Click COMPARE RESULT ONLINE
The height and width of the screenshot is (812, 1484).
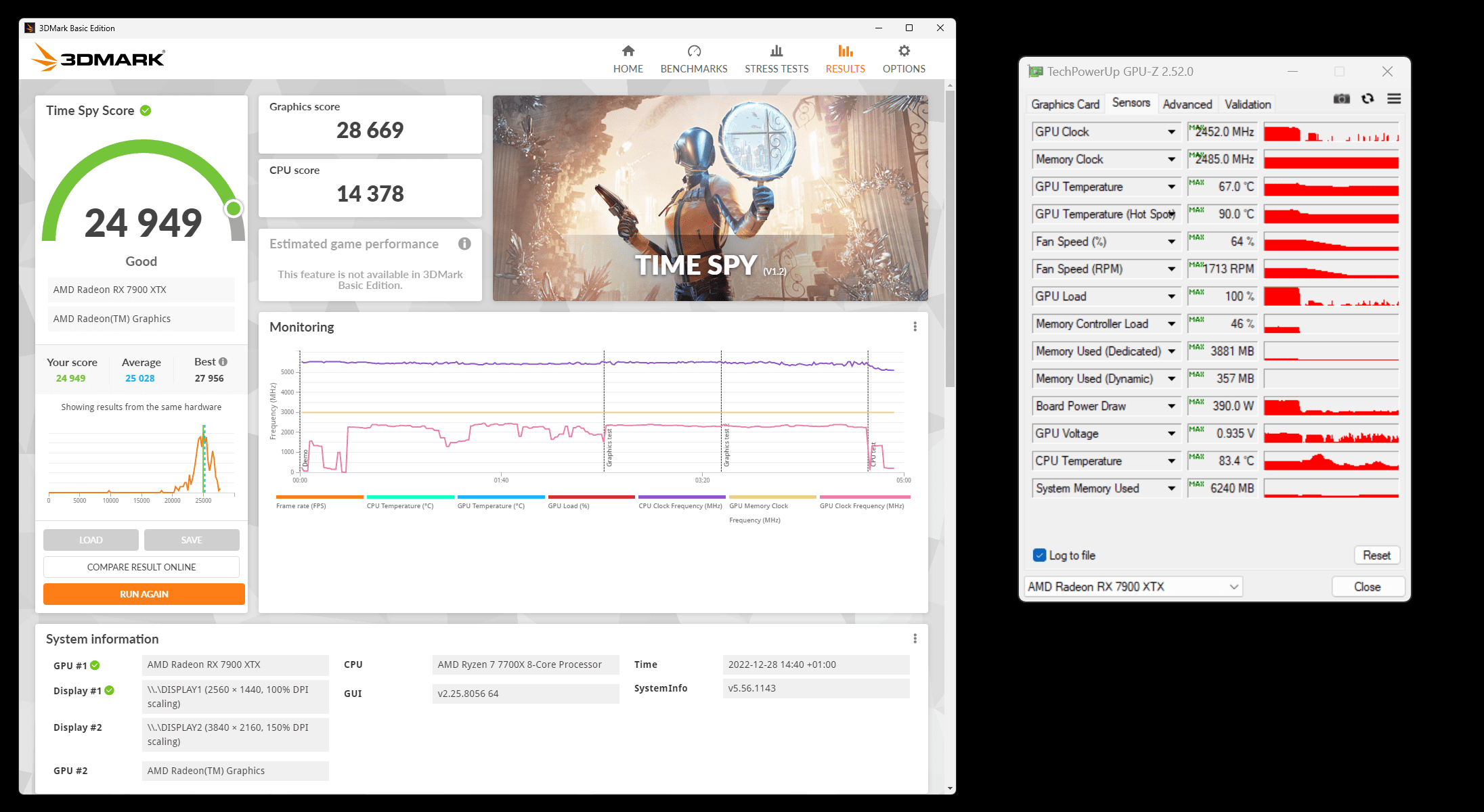[x=141, y=567]
